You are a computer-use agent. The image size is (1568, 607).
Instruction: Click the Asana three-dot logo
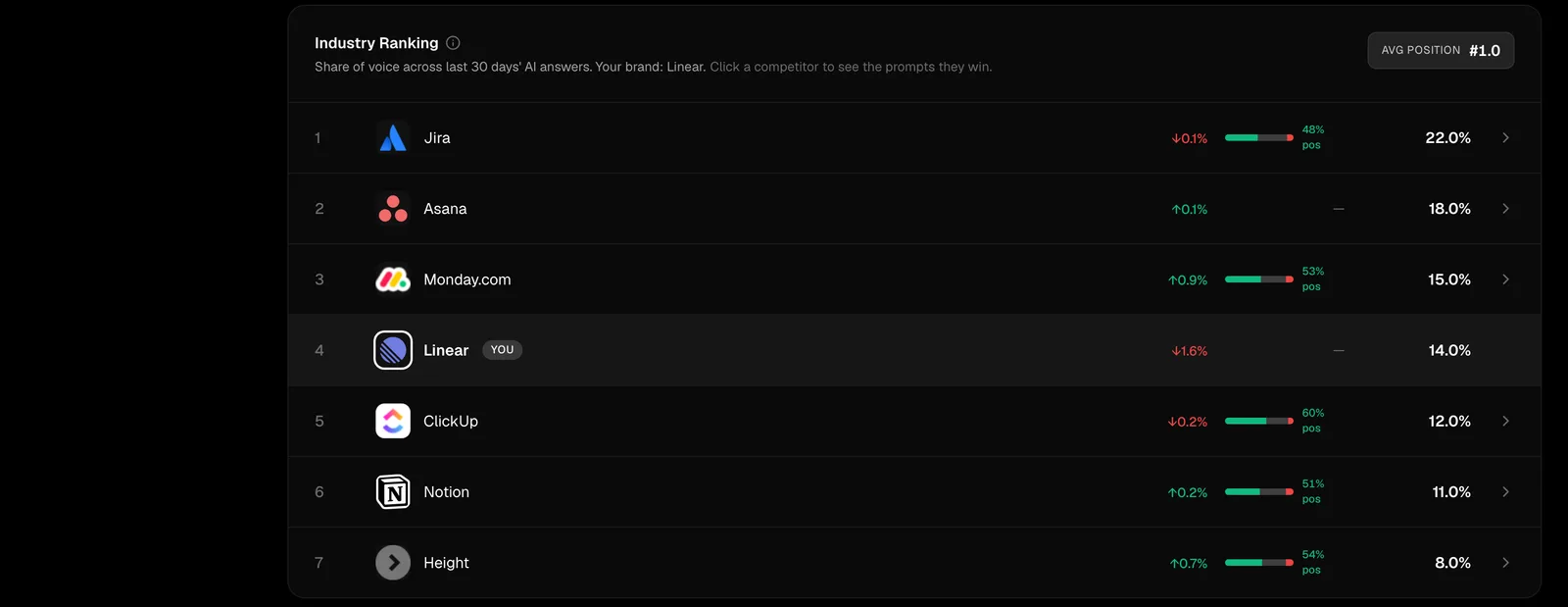pos(393,209)
